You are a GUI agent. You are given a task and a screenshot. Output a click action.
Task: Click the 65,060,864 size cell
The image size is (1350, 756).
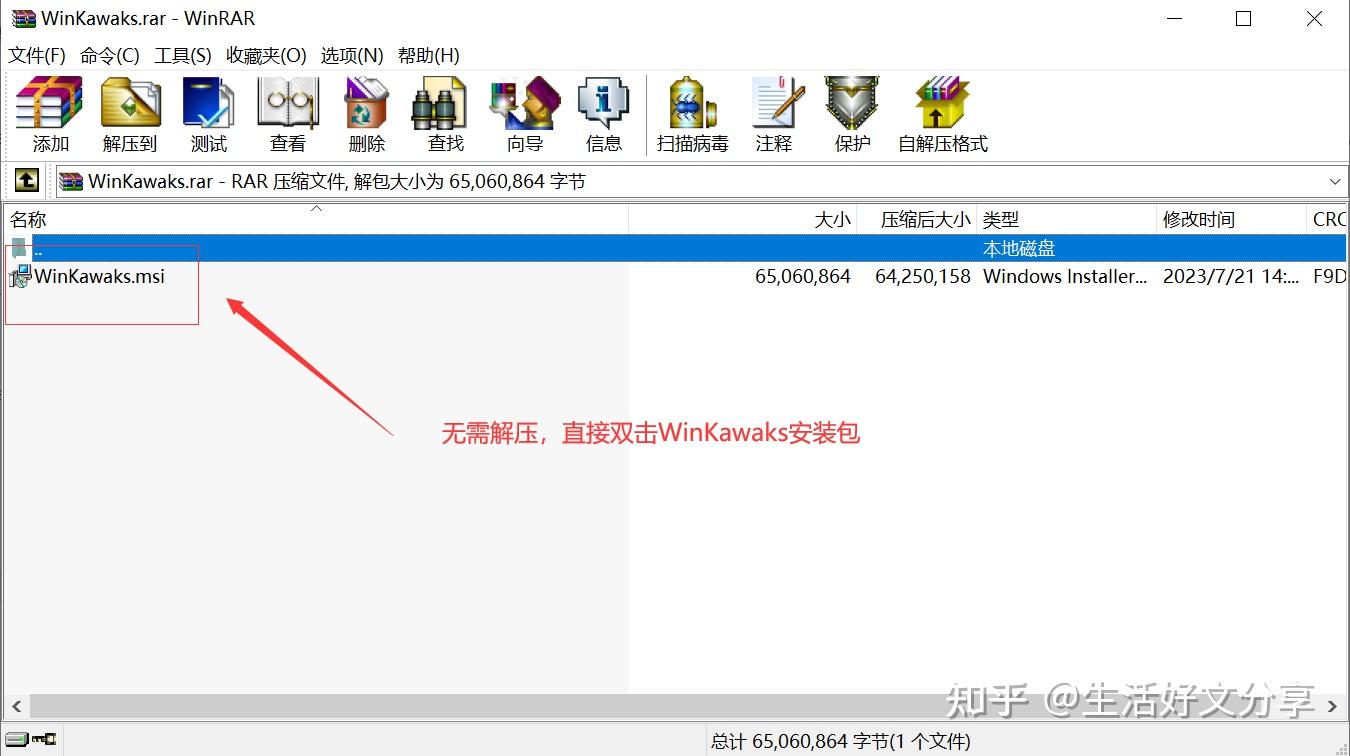pyautogui.click(x=803, y=276)
